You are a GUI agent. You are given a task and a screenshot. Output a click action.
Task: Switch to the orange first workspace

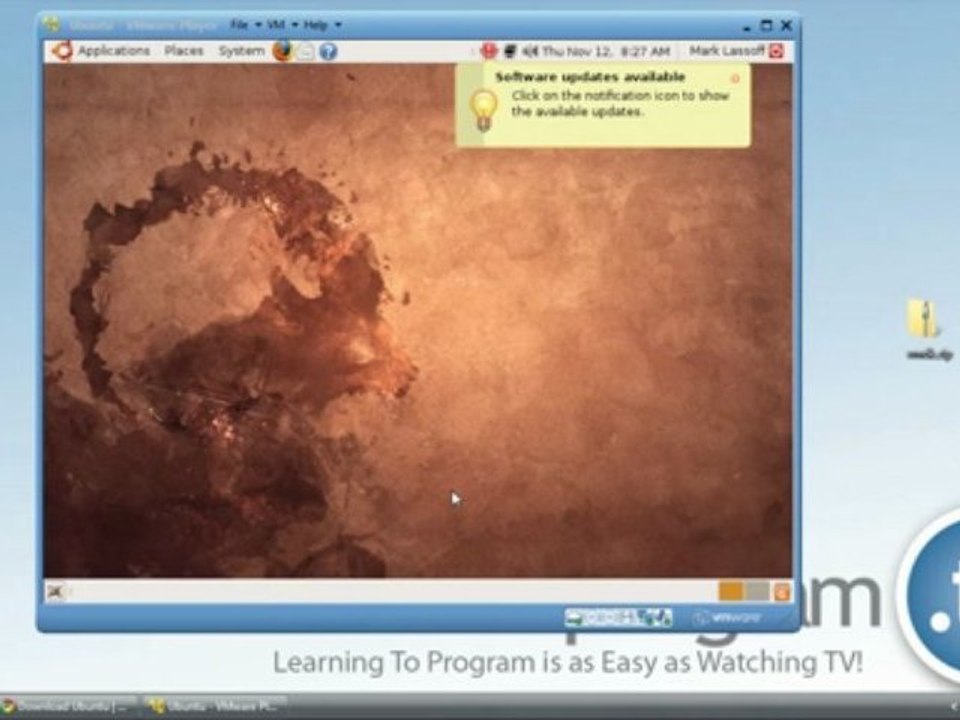pyautogui.click(x=730, y=591)
